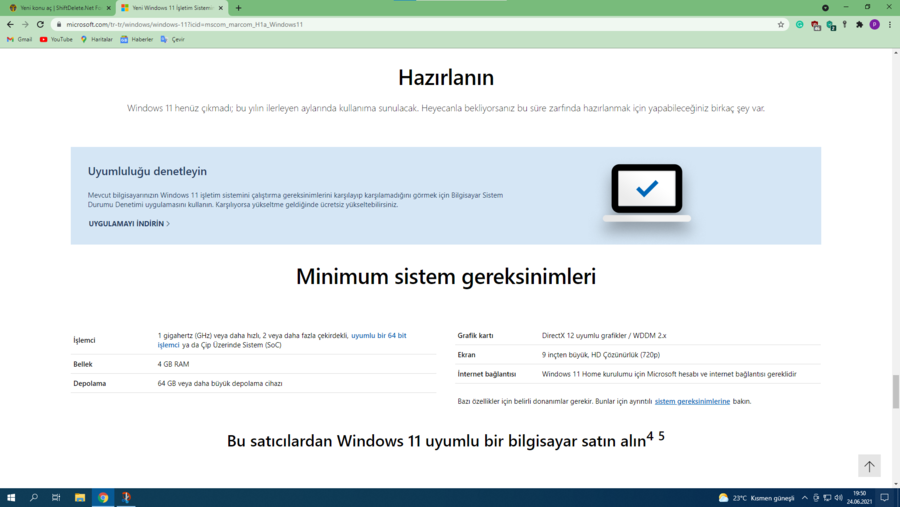Select the 'Minimum sistem gereksinimleri' heading
The width and height of the screenshot is (900, 507).
tap(446, 277)
